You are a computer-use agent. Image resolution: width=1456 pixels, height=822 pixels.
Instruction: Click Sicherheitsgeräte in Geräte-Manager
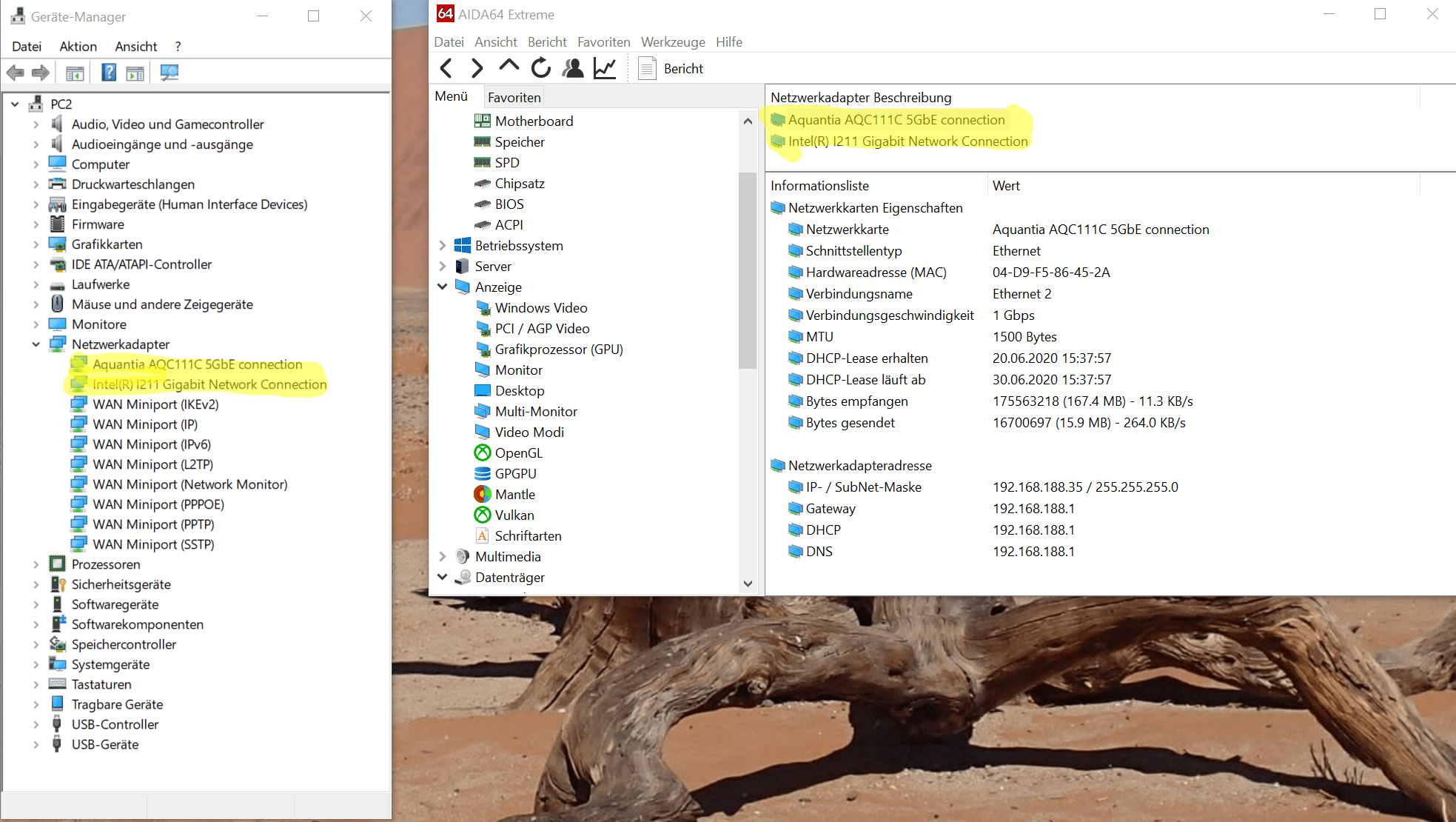pos(121,584)
